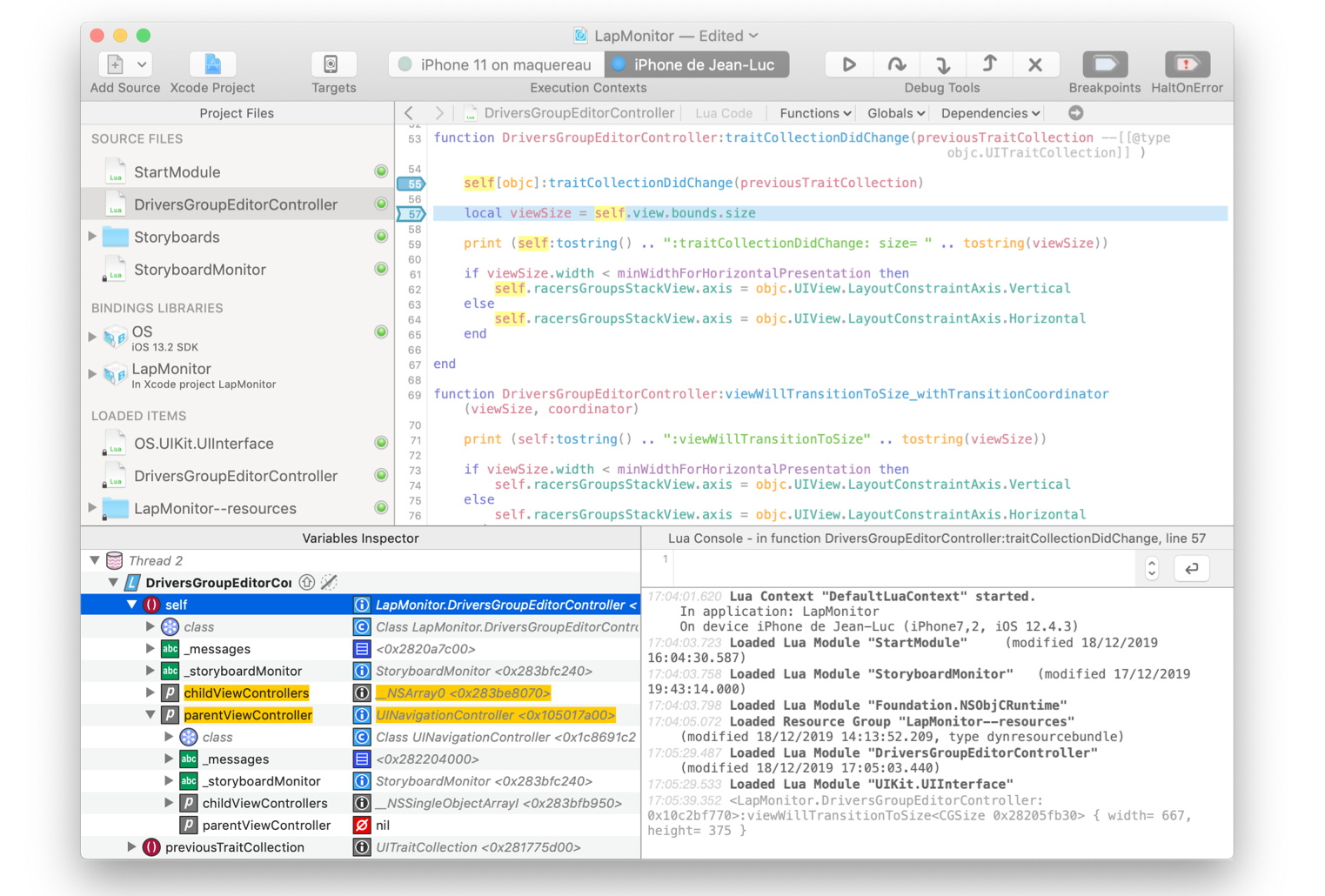
Task: Click the Step Out debug icon
Action: click(x=989, y=64)
